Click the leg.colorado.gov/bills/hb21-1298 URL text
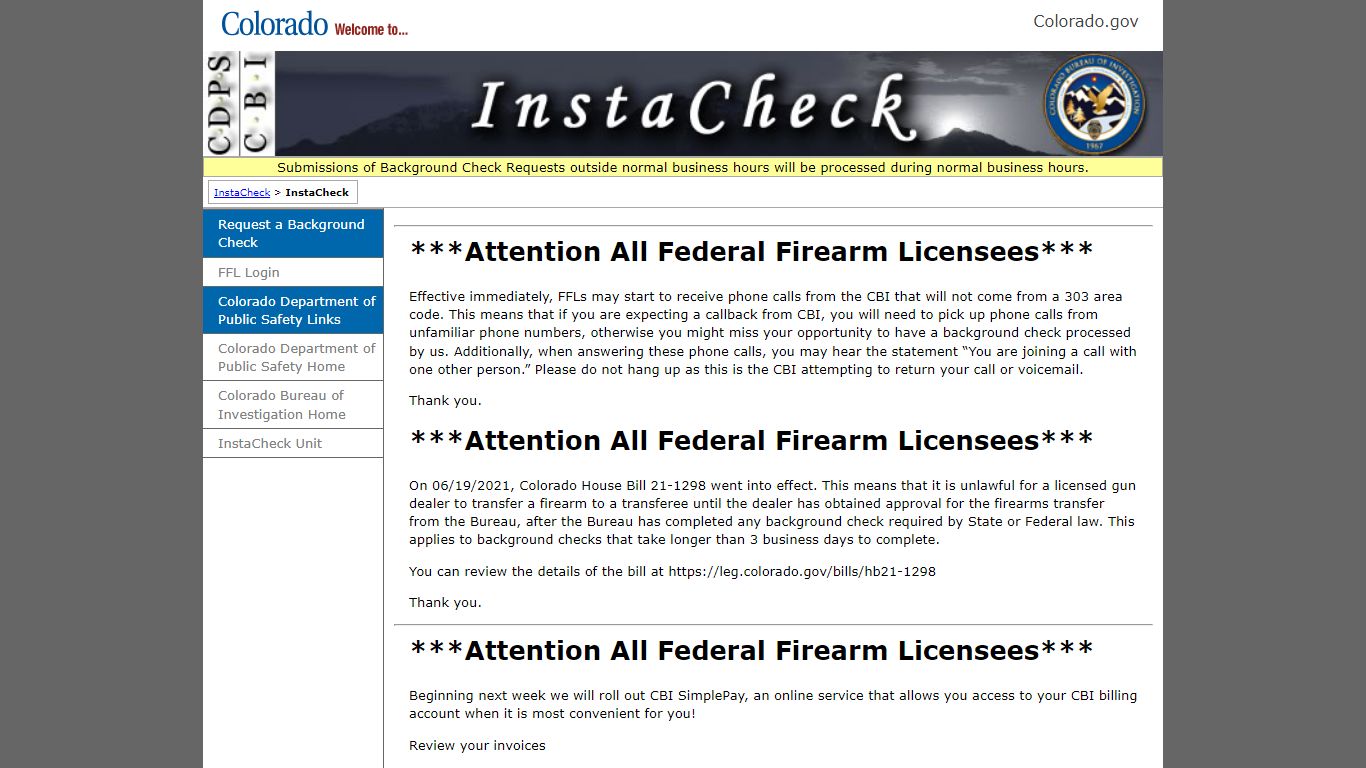This screenshot has width=1366, height=768. click(802, 571)
